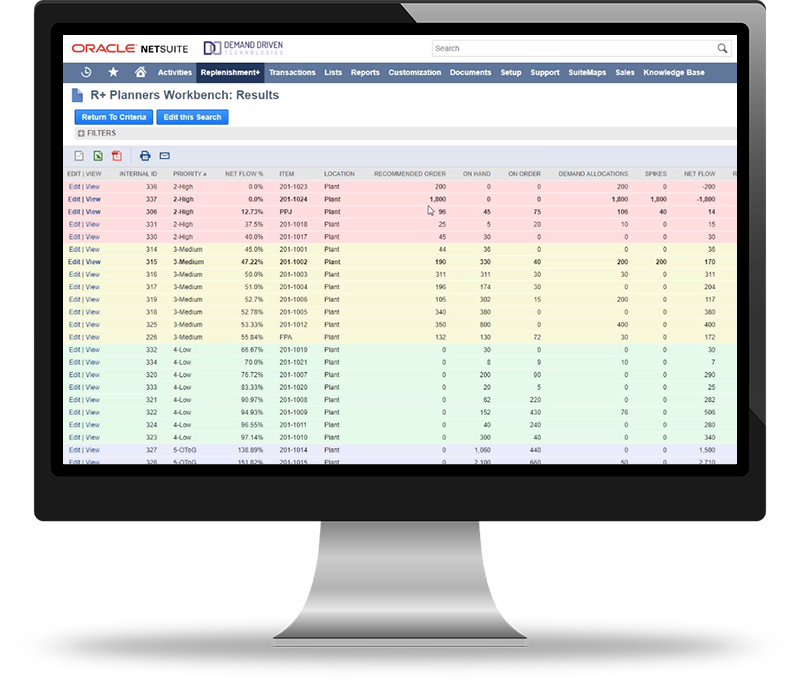Open the Reports menu
The width and height of the screenshot is (800, 680).
click(365, 72)
